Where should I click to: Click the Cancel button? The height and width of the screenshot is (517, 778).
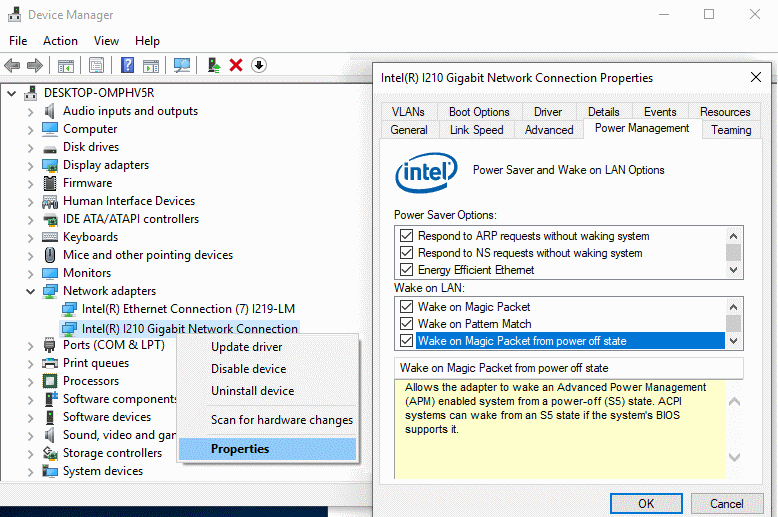click(x=726, y=504)
